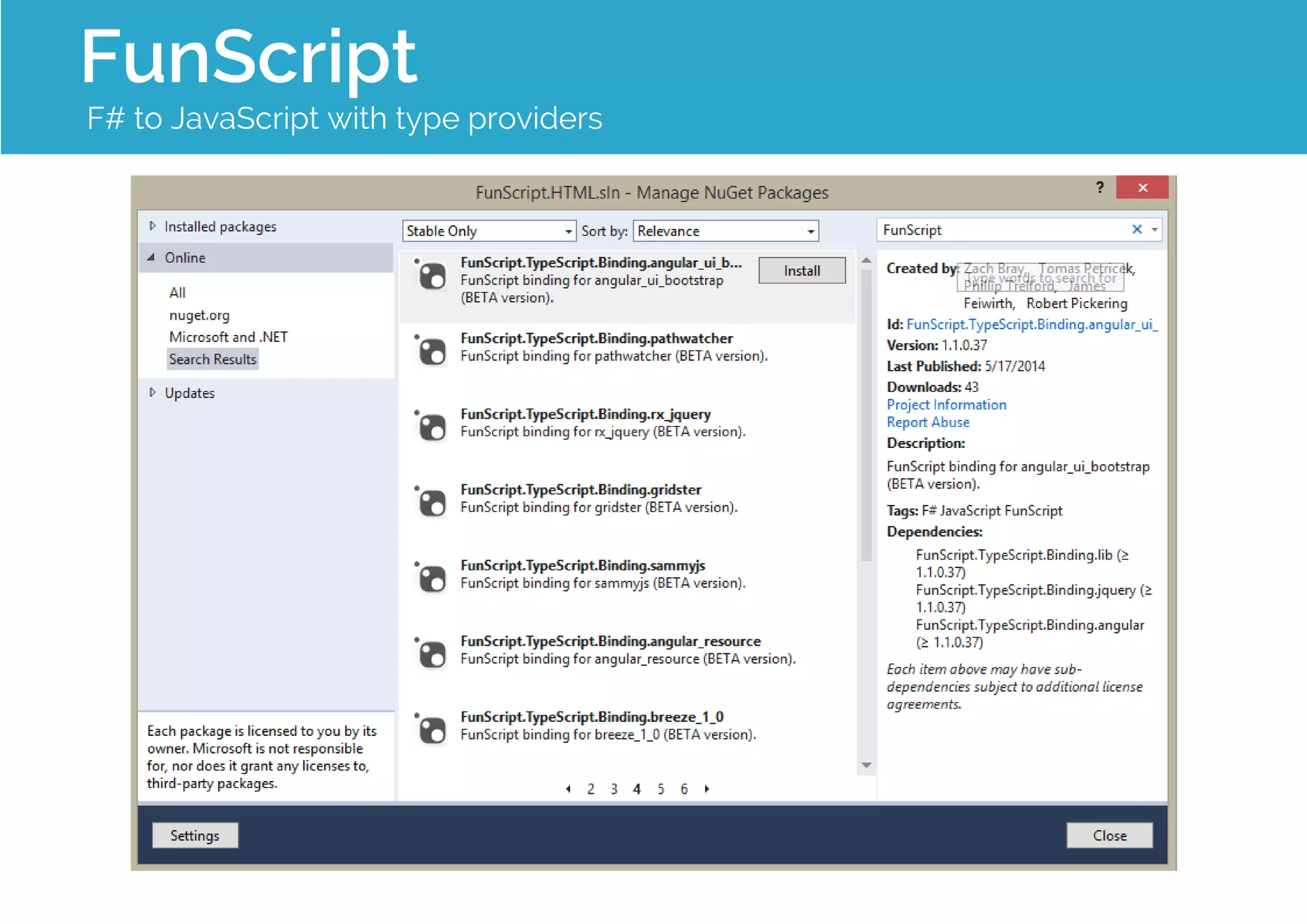The image size is (1307, 924).
Task: Open the help question mark
Action: (1100, 187)
